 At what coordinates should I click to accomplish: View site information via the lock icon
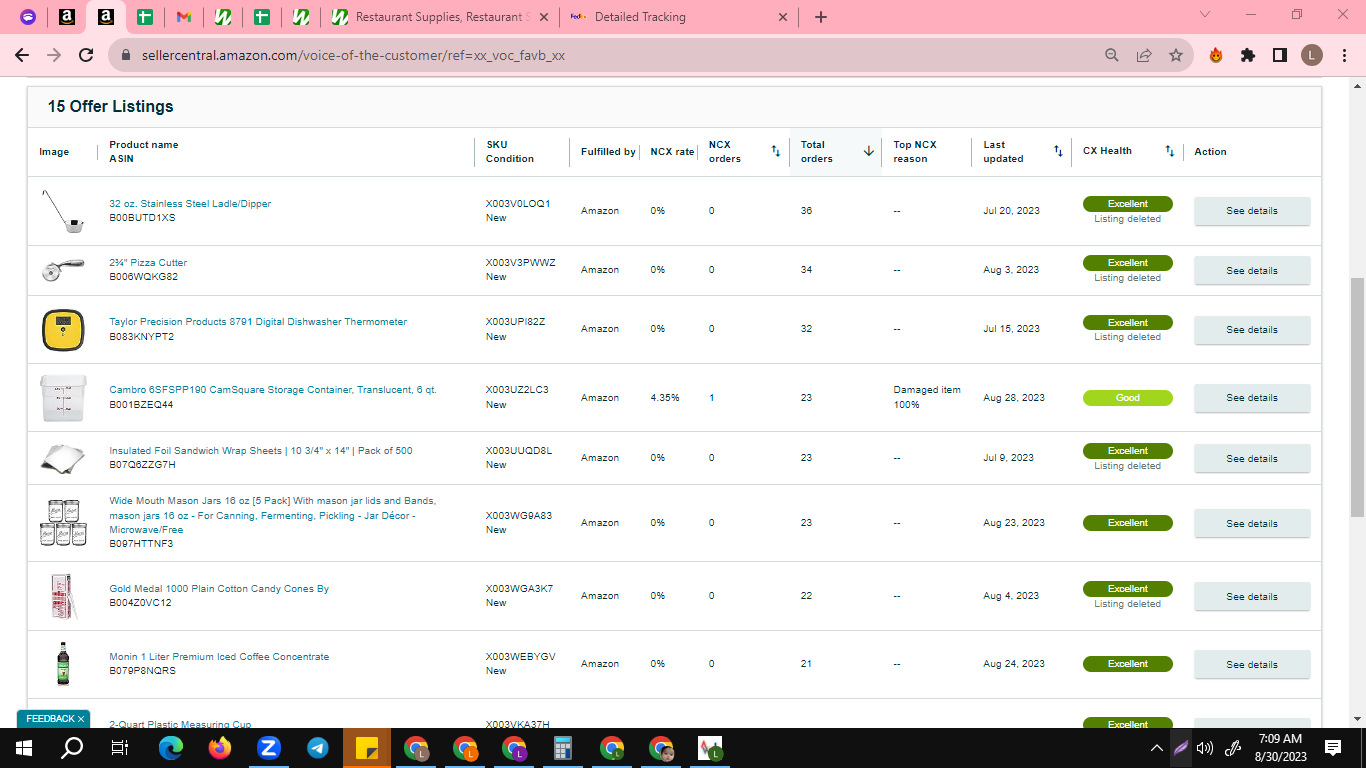126,56
